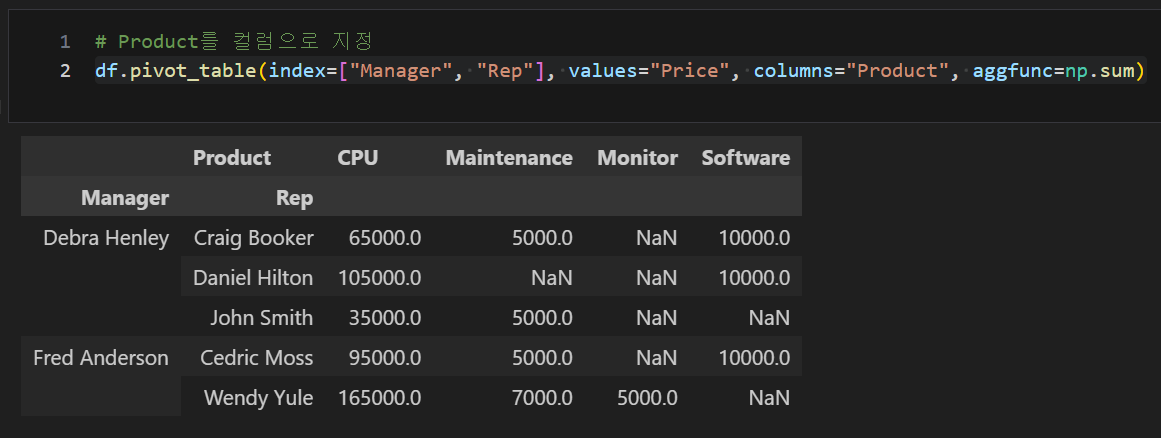Click the 165000.0 CPU cell
Image resolution: width=1161 pixels, height=438 pixels.
[x=380, y=398]
